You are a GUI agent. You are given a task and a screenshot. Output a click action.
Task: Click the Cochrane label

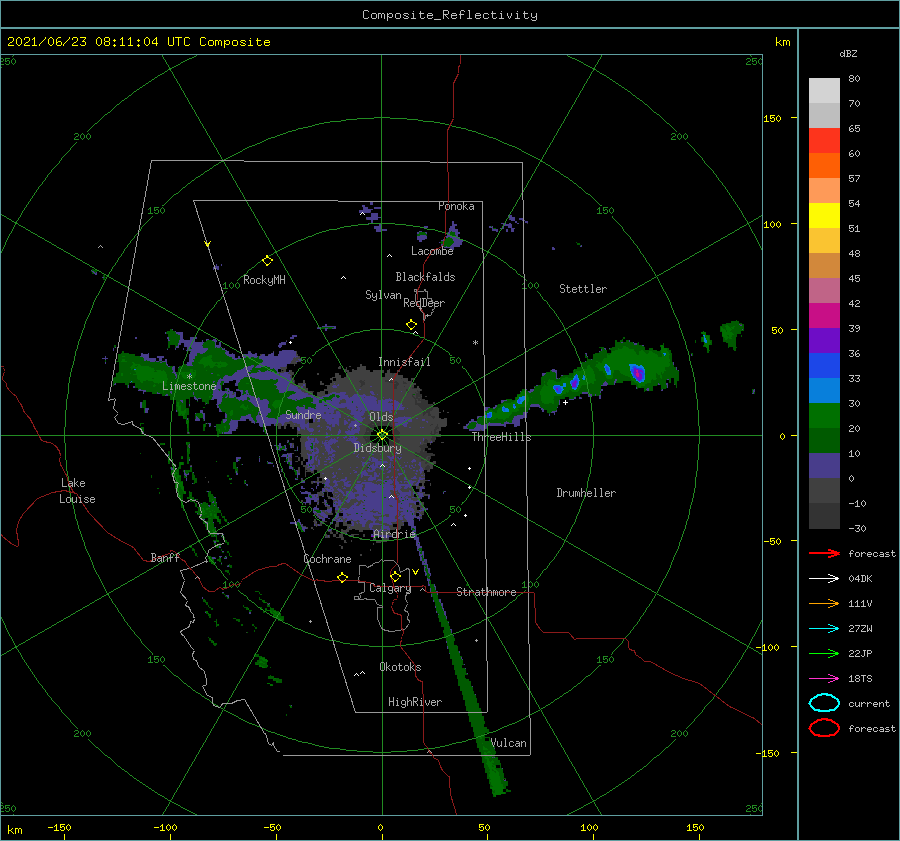(327, 559)
